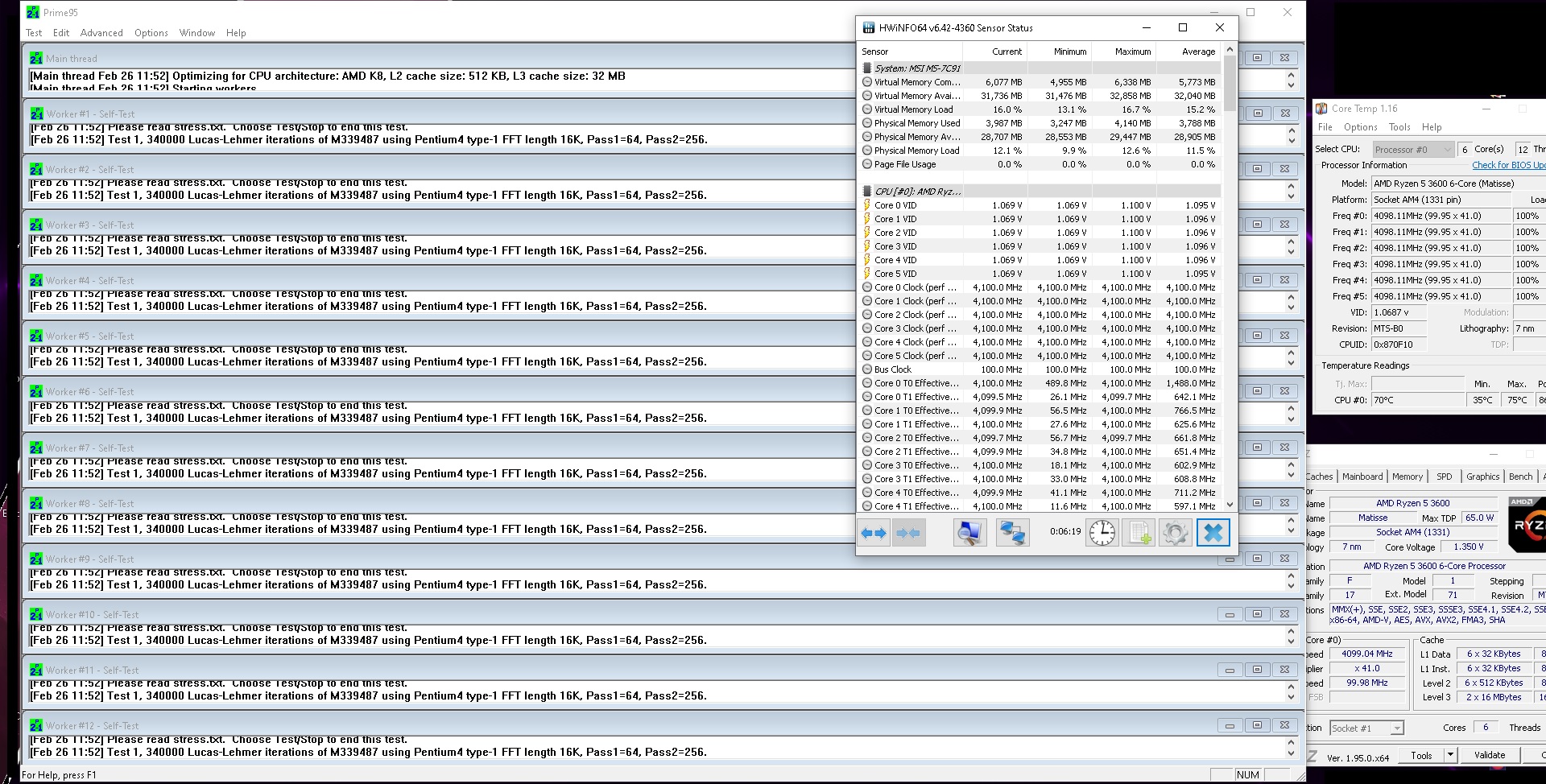Click the Sensor column header in HWiNFO
The width and height of the screenshot is (1546, 784).
(909, 52)
